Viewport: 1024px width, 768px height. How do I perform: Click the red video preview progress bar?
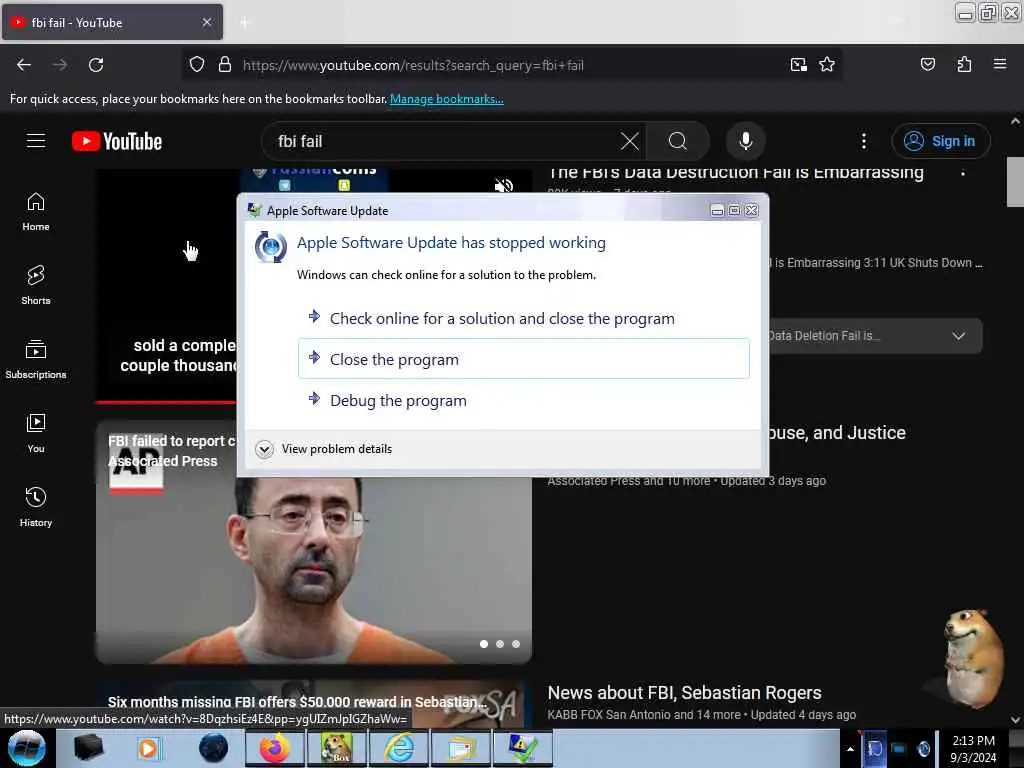166,402
